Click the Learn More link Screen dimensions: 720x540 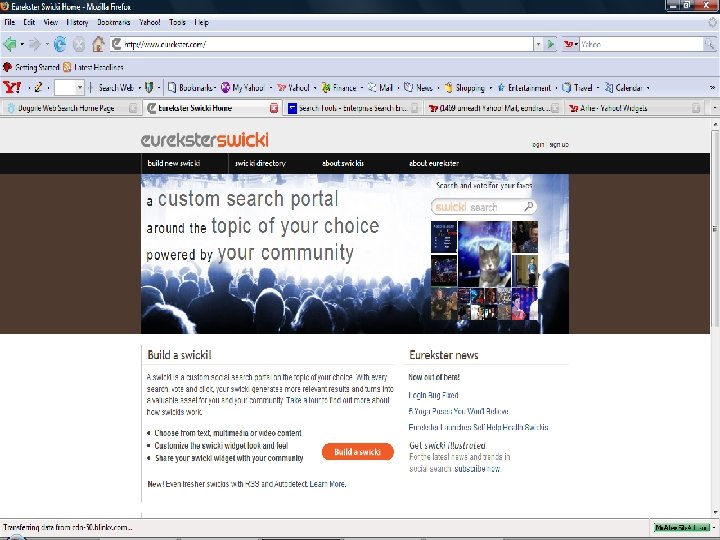pos(327,484)
